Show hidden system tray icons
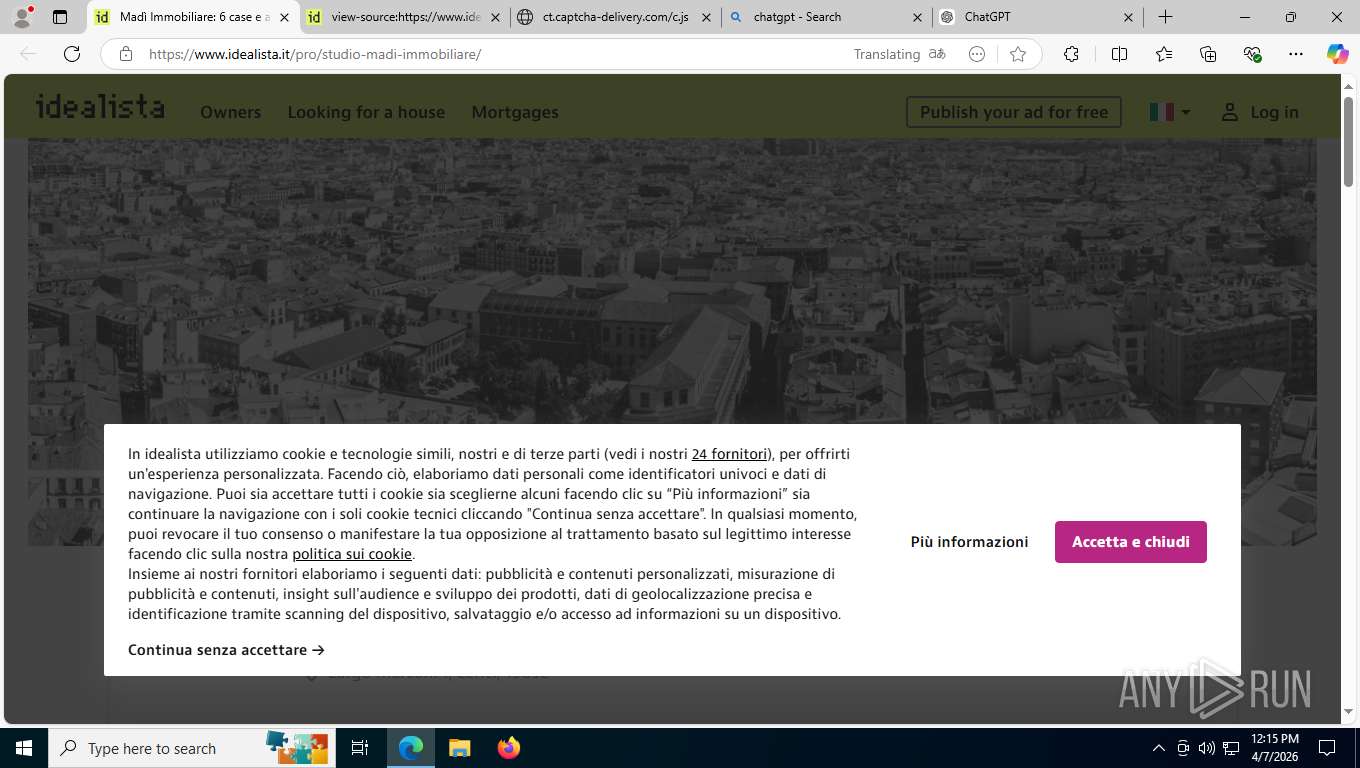This screenshot has height=768, width=1360. point(1159,748)
